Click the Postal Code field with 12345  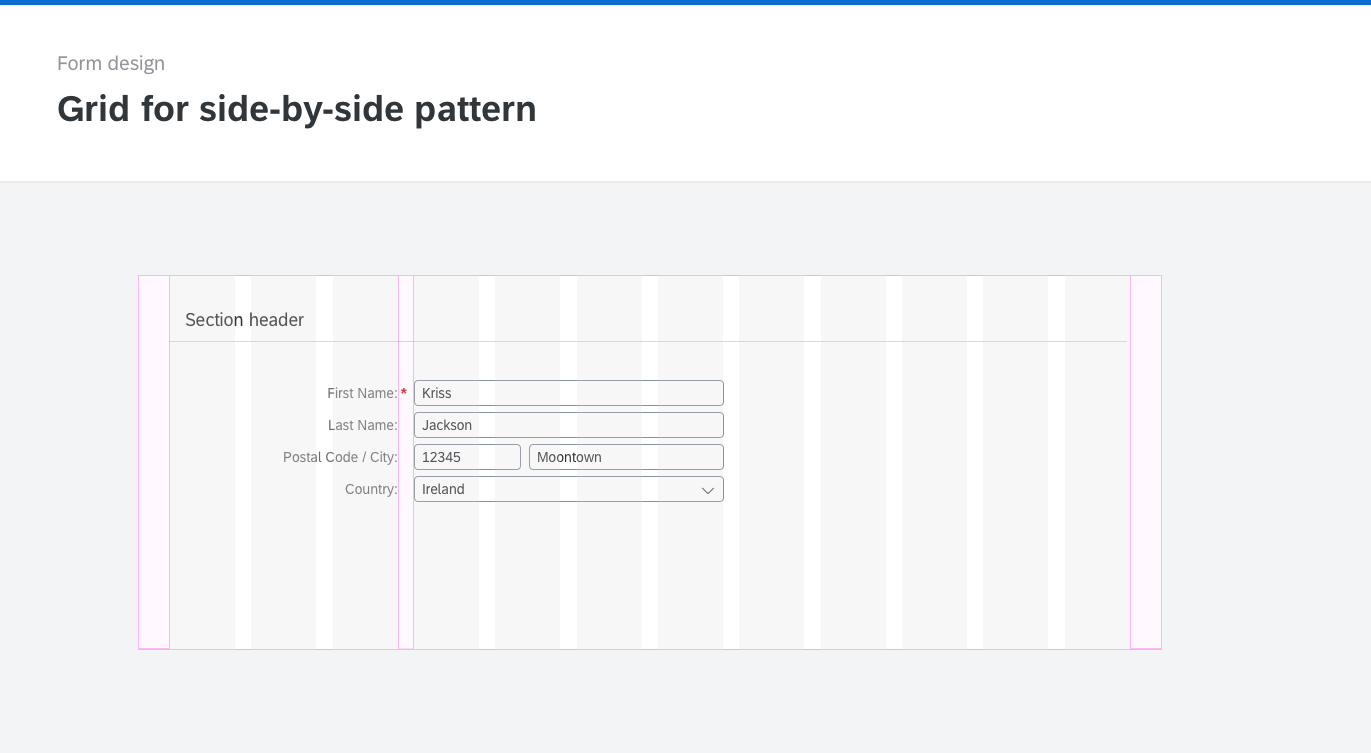(467, 456)
